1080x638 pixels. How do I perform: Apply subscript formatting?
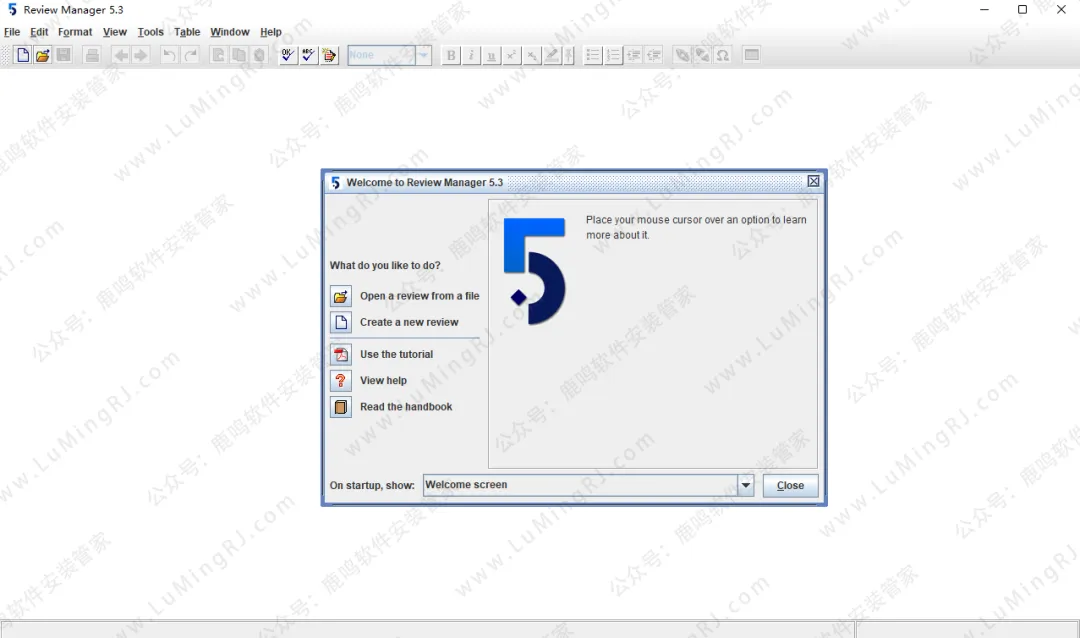pyautogui.click(x=532, y=55)
